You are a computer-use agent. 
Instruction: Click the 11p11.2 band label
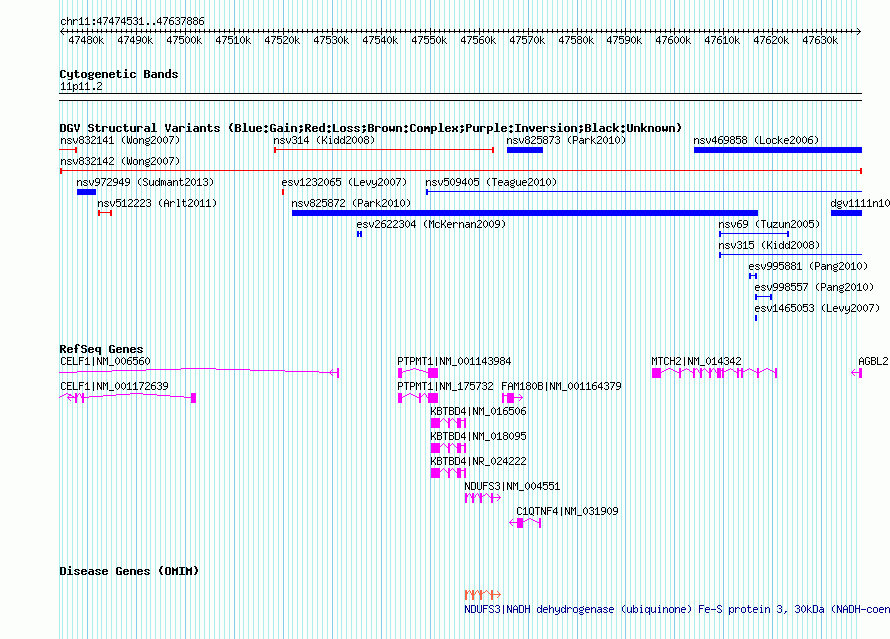point(81,86)
